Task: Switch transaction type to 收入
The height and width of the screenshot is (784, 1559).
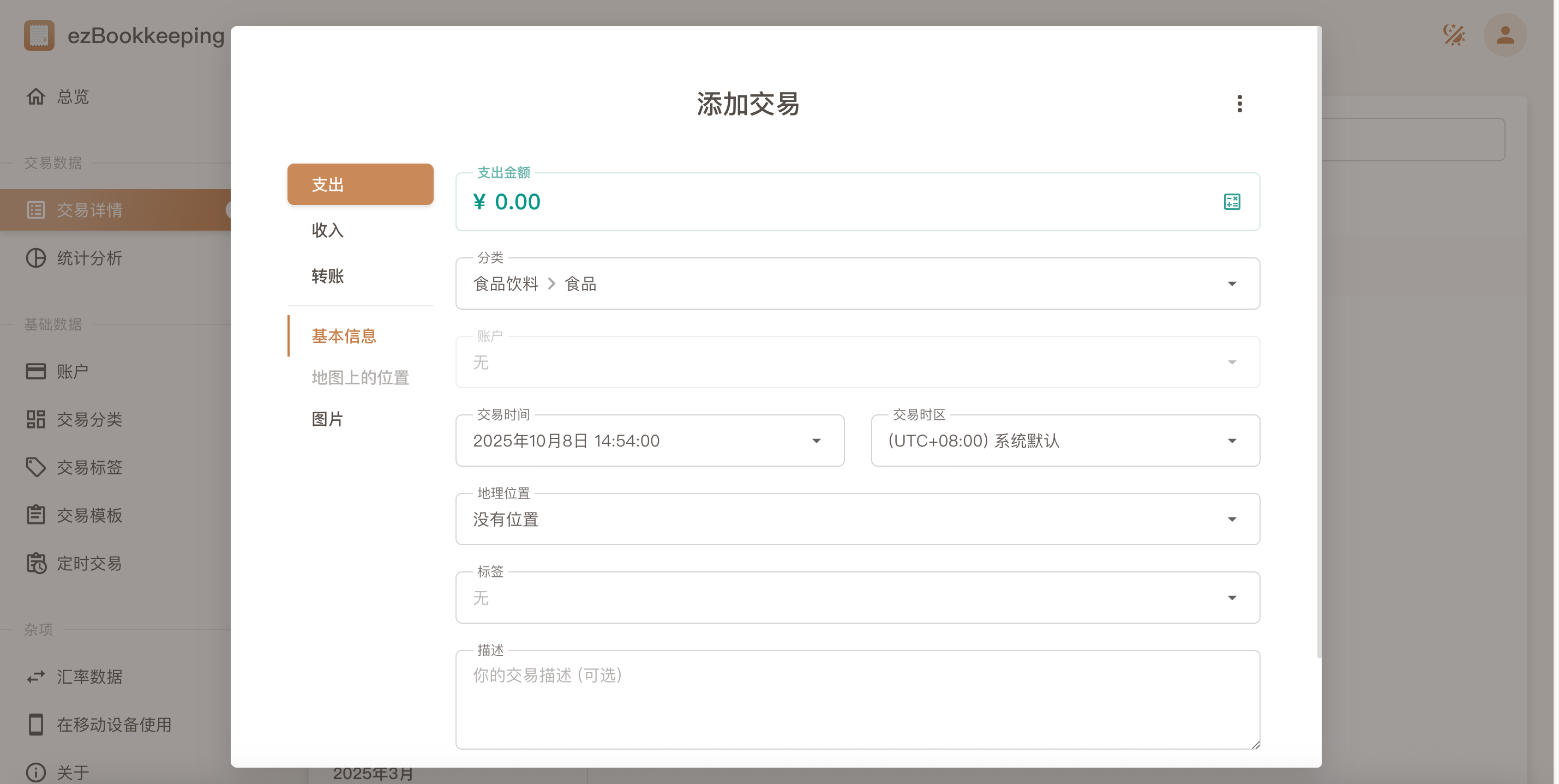Action: (x=327, y=231)
